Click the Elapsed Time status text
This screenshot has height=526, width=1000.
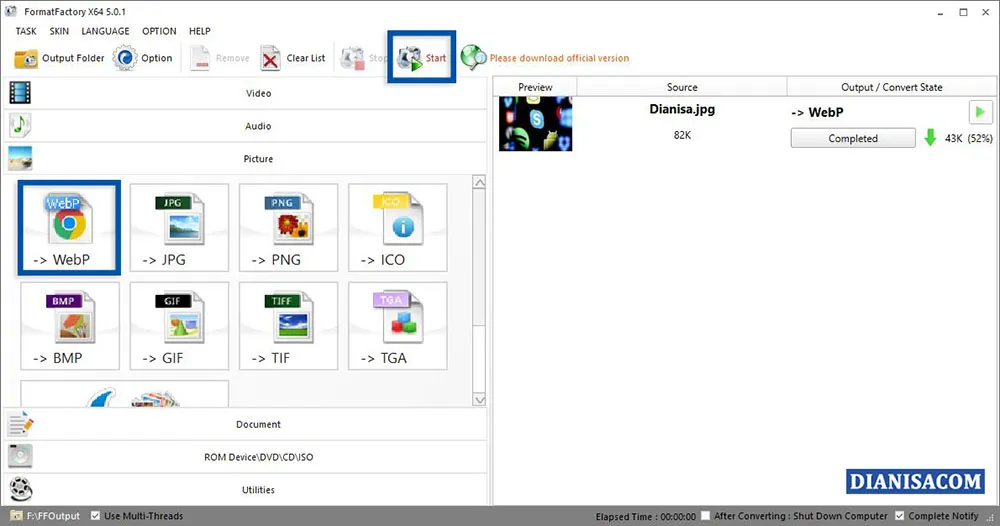point(645,516)
